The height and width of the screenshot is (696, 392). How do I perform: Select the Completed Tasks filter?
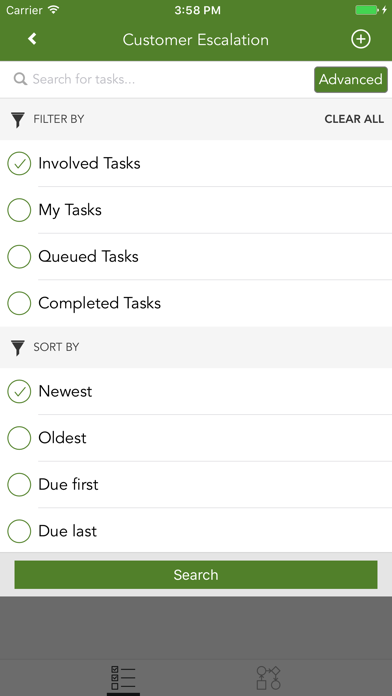196,303
